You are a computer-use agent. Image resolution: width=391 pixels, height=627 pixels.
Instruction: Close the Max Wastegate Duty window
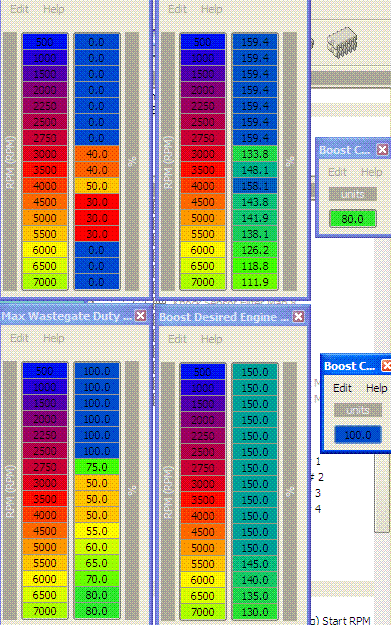pos(140,316)
